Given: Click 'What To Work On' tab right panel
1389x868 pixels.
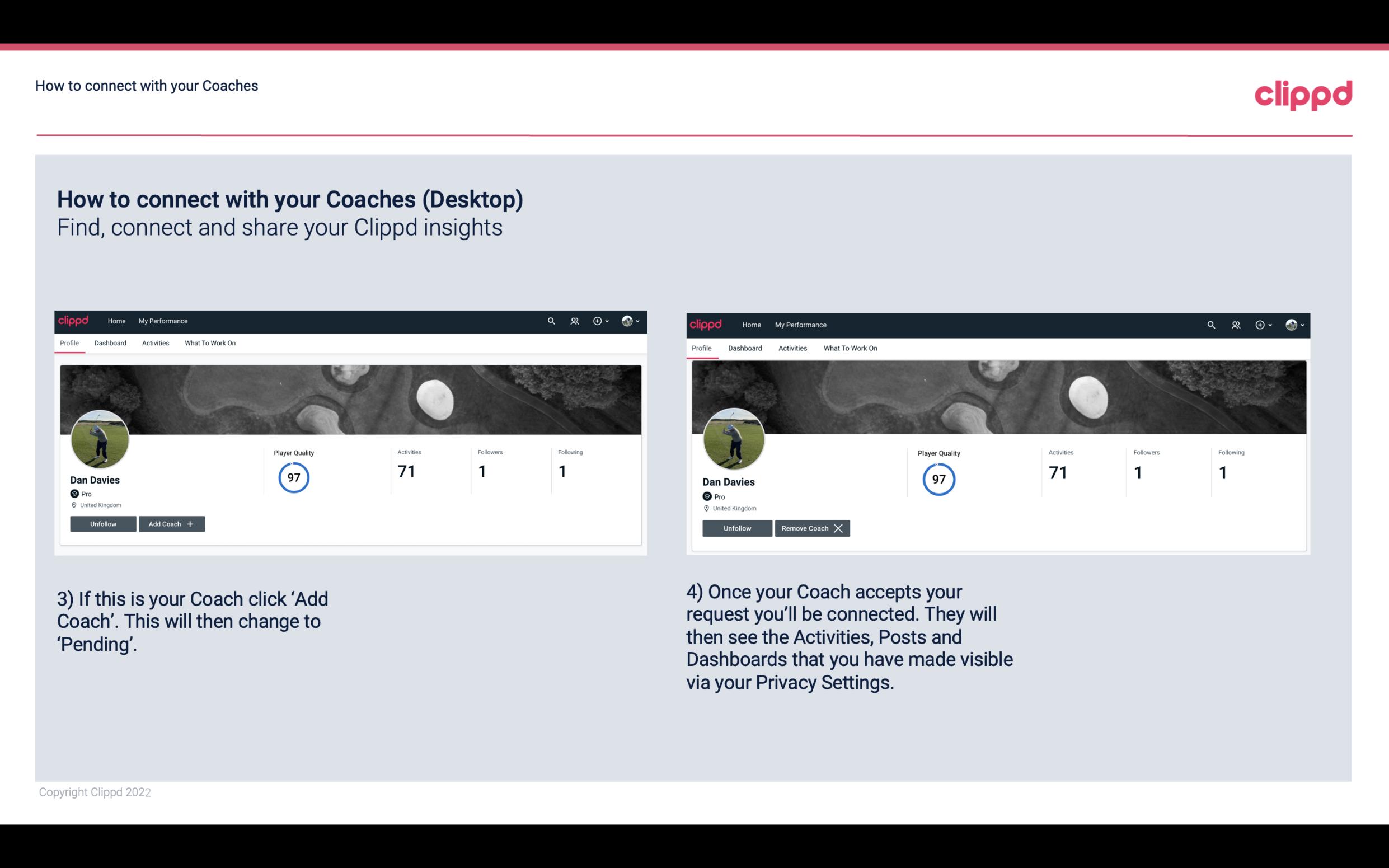Looking at the screenshot, I should point(848,347).
